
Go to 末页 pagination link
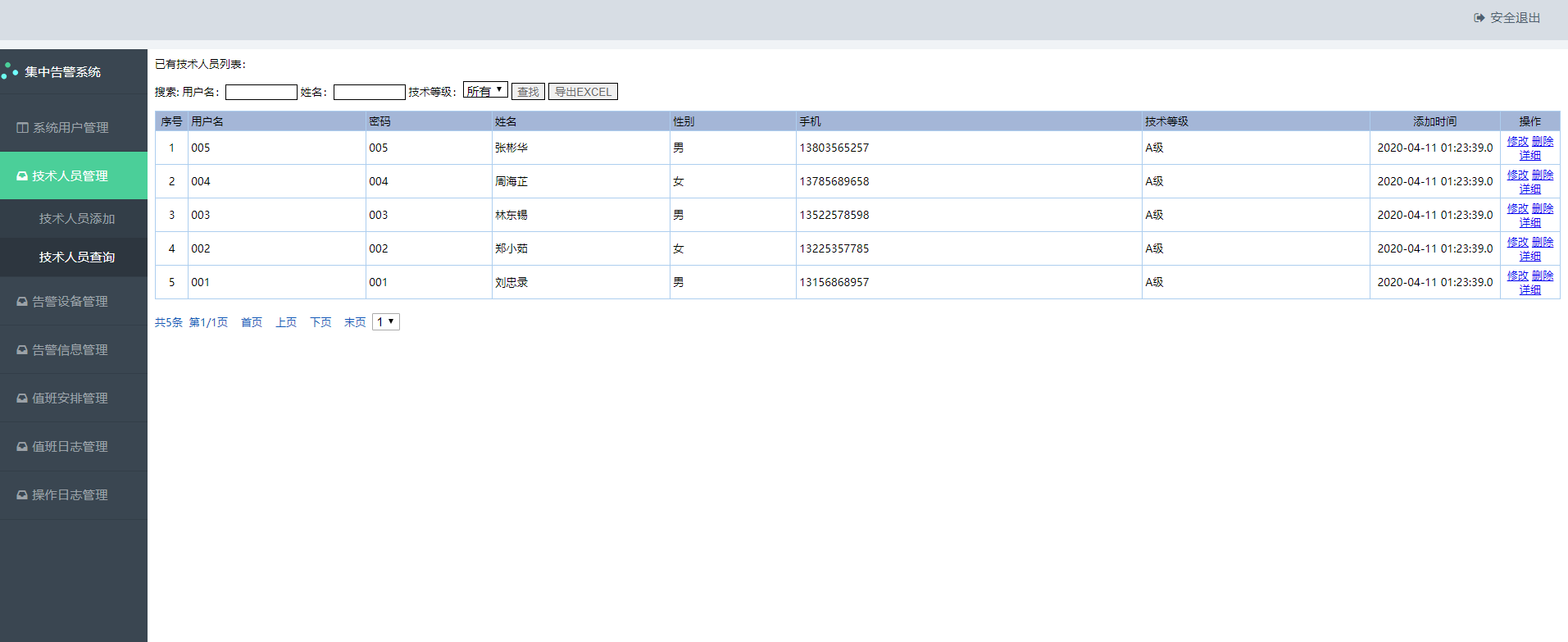(355, 323)
